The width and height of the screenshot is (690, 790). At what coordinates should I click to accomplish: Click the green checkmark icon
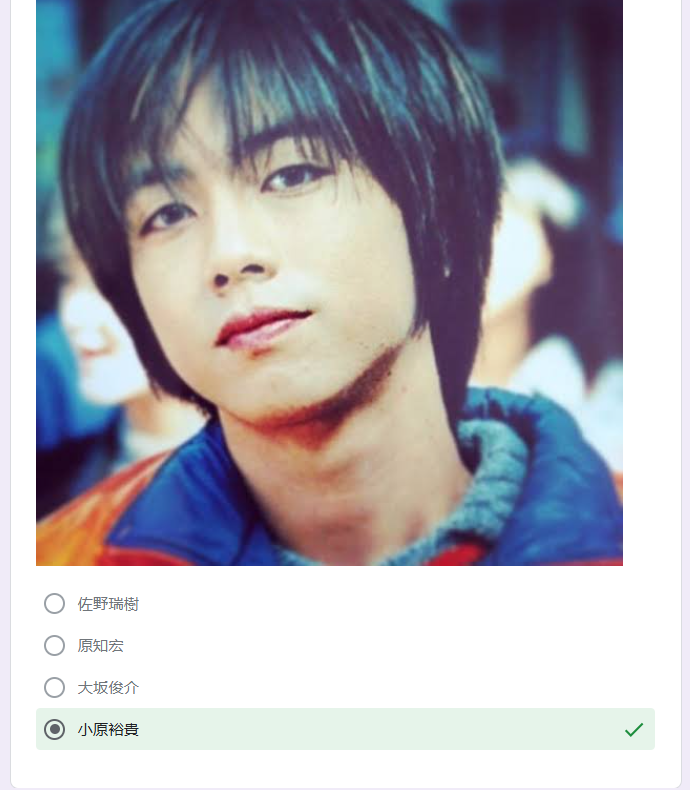(x=634, y=730)
